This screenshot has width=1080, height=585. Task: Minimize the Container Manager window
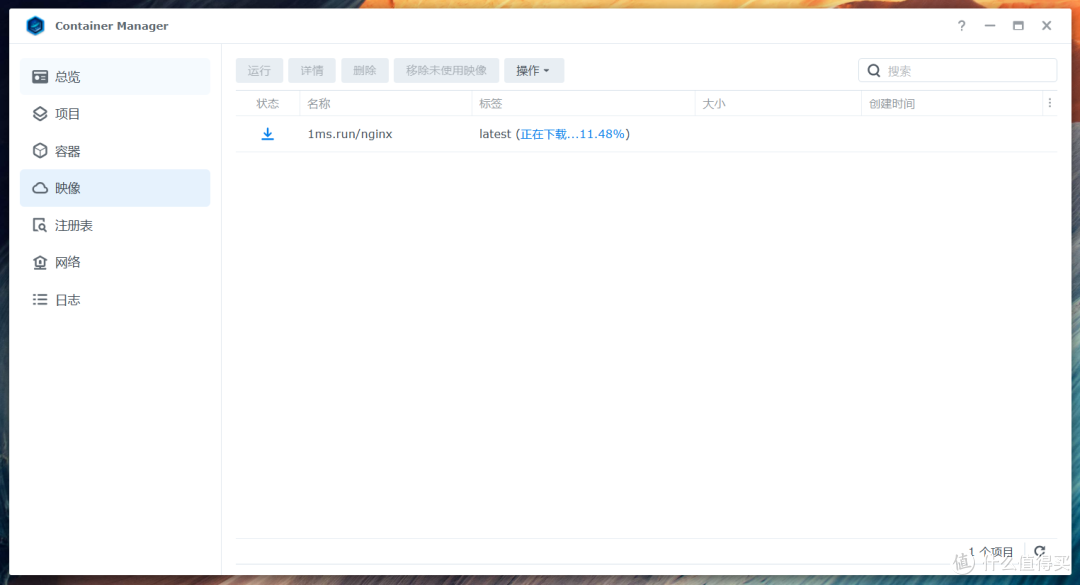coord(990,25)
